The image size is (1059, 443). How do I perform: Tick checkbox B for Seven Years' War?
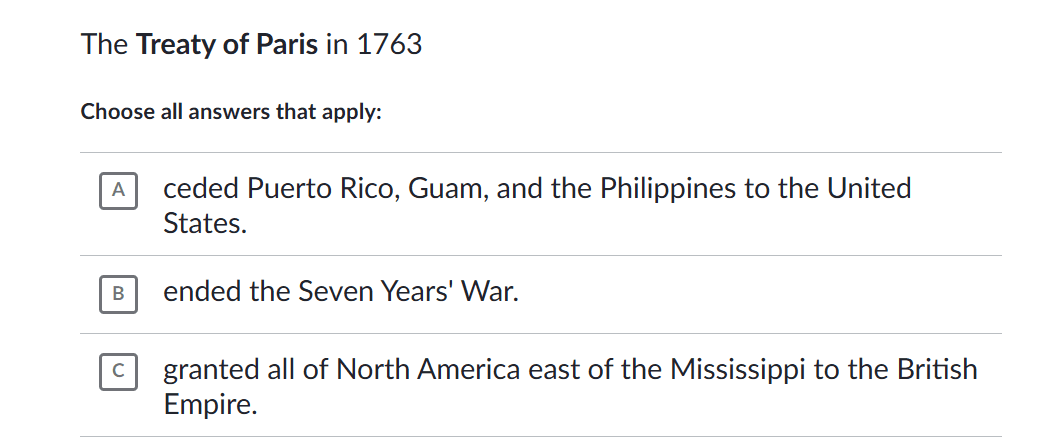pyautogui.click(x=119, y=293)
